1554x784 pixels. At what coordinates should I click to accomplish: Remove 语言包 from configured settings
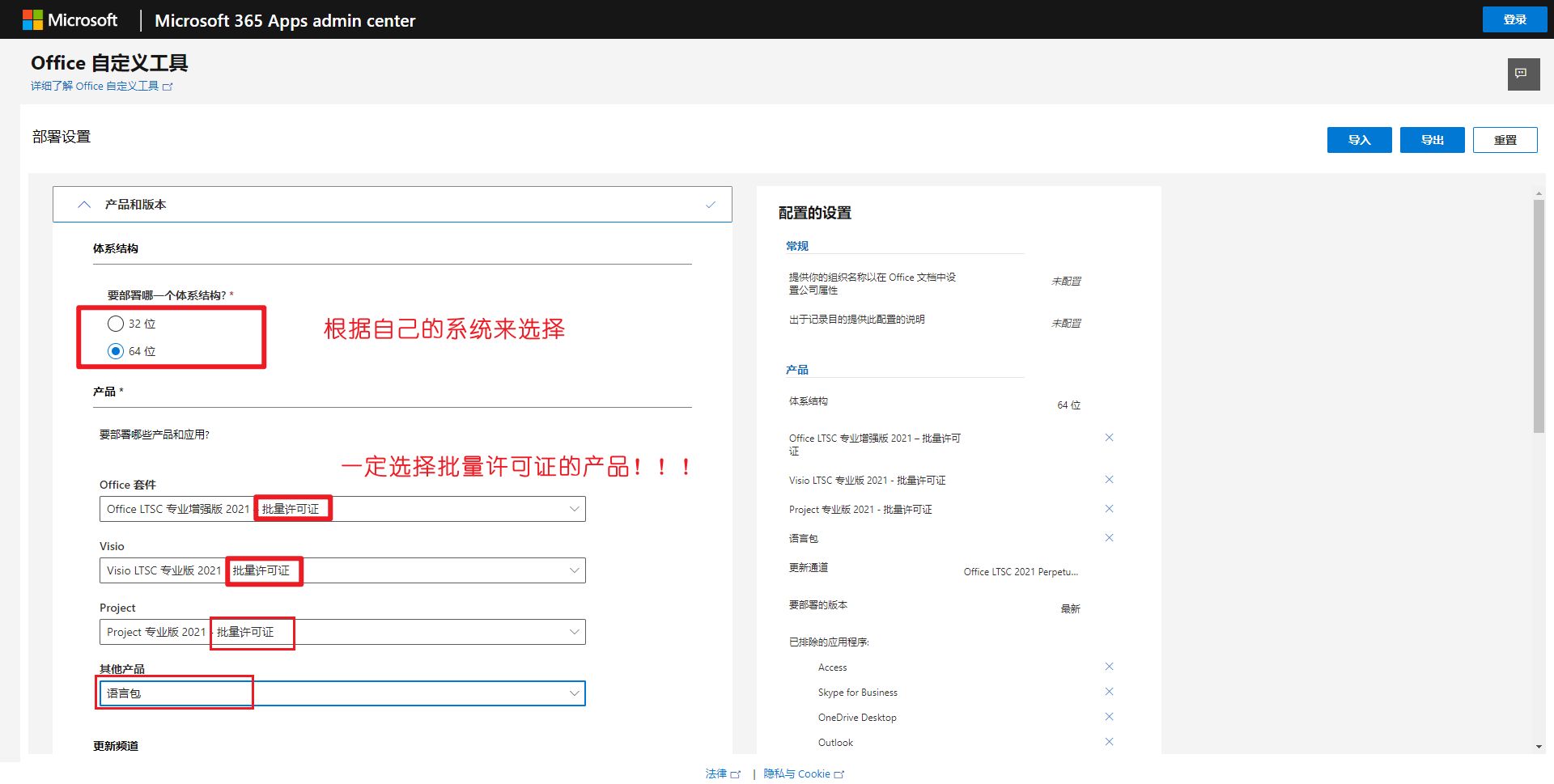click(1109, 538)
